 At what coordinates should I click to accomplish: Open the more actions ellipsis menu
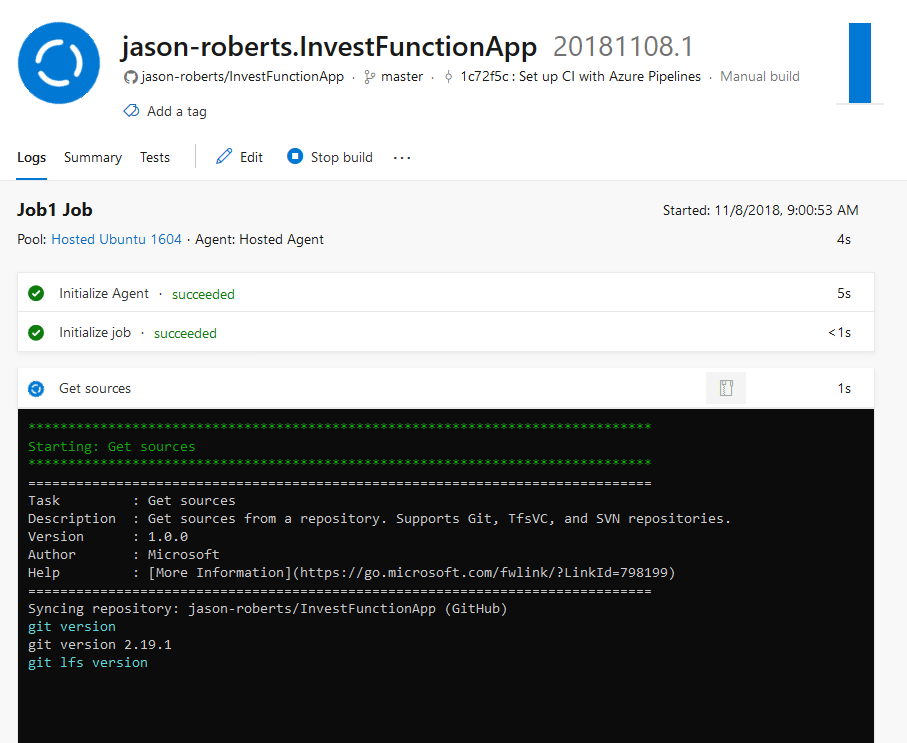point(401,157)
